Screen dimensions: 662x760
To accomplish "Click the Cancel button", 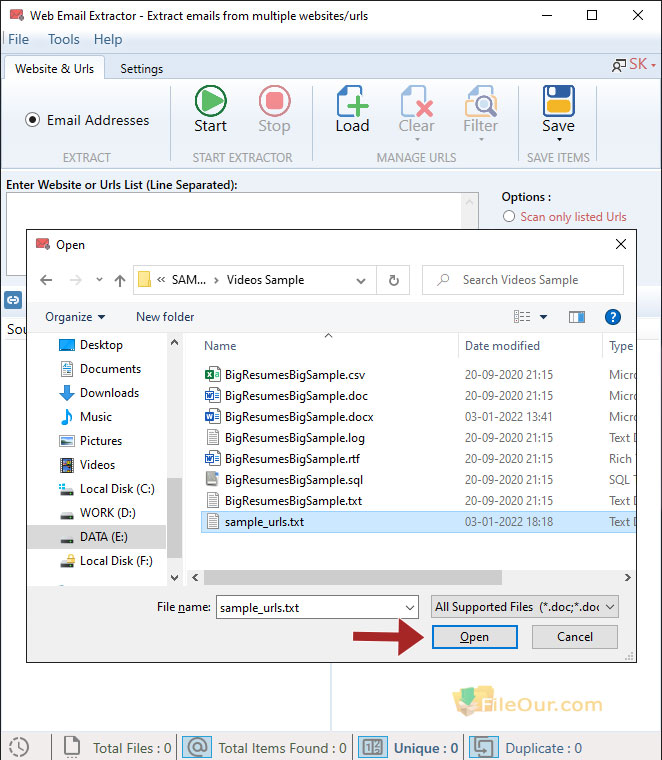I will [575, 637].
